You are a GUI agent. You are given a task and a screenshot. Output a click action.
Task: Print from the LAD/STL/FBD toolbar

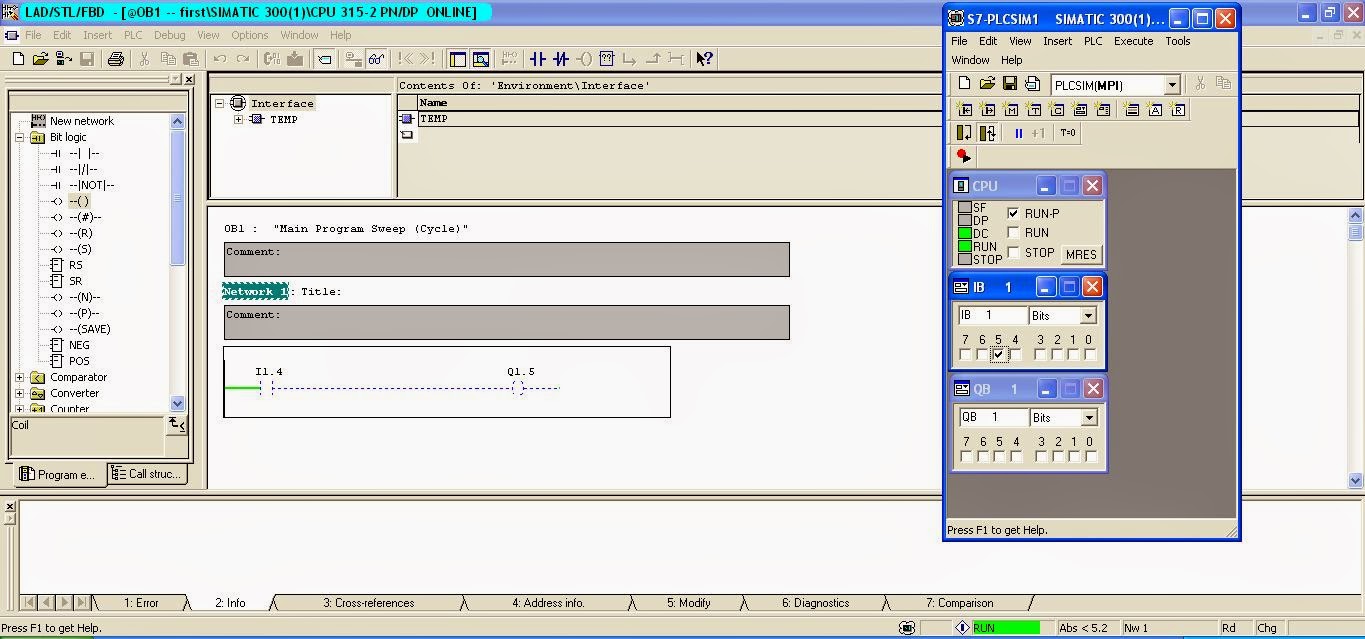pyautogui.click(x=116, y=59)
